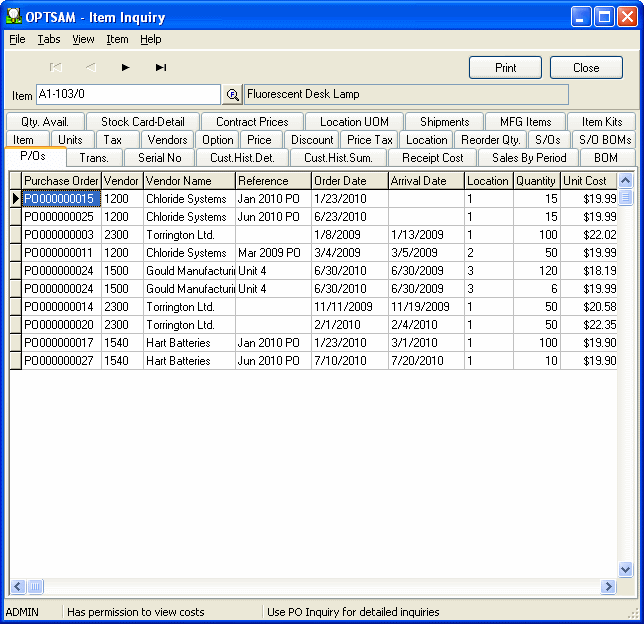Open the Tabs menu
This screenshot has height=624, width=644.
click(49, 40)
